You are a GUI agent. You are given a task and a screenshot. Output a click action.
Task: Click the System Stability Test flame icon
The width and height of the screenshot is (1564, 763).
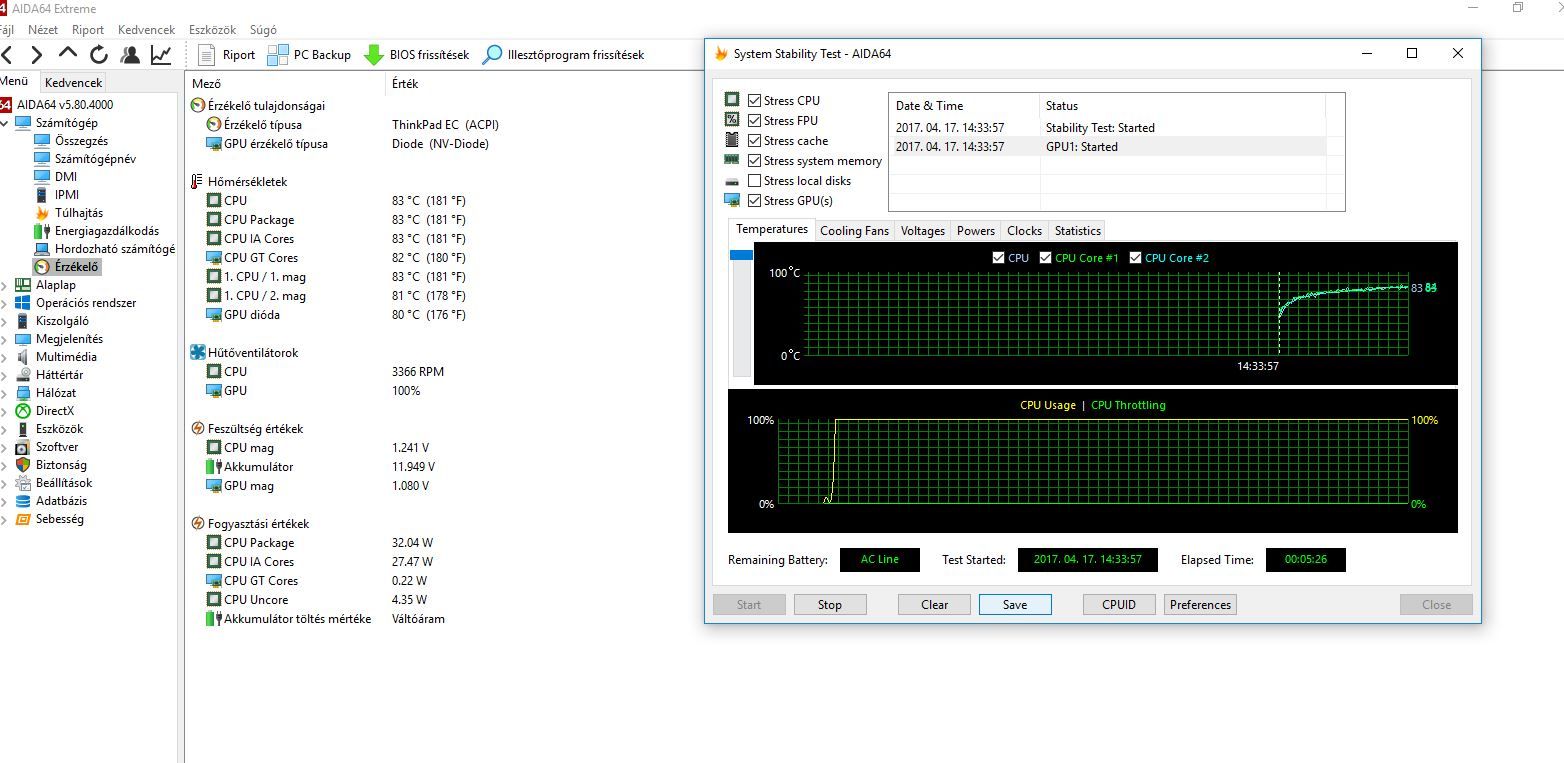(x=721, y=54)
